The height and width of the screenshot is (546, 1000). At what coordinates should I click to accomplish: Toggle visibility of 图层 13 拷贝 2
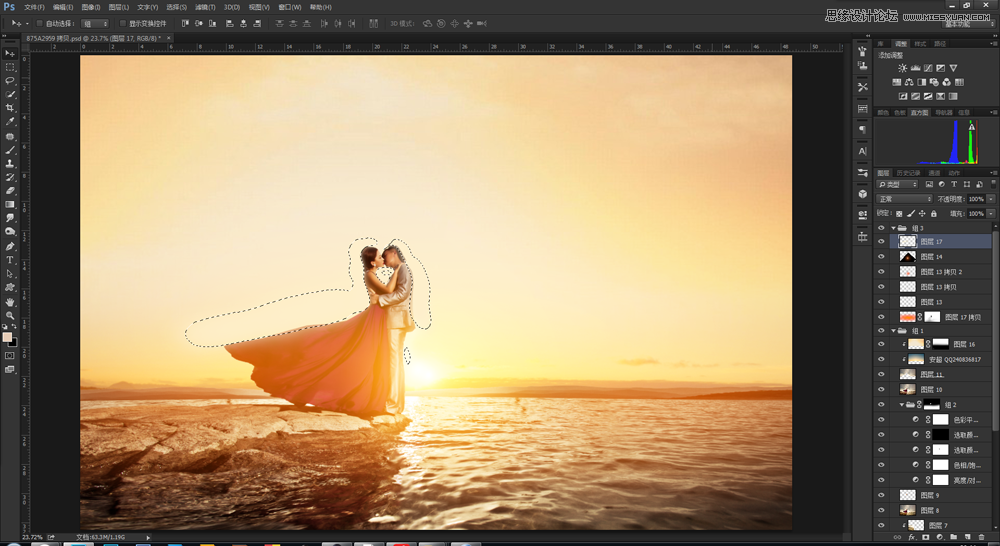click(881, 272)
